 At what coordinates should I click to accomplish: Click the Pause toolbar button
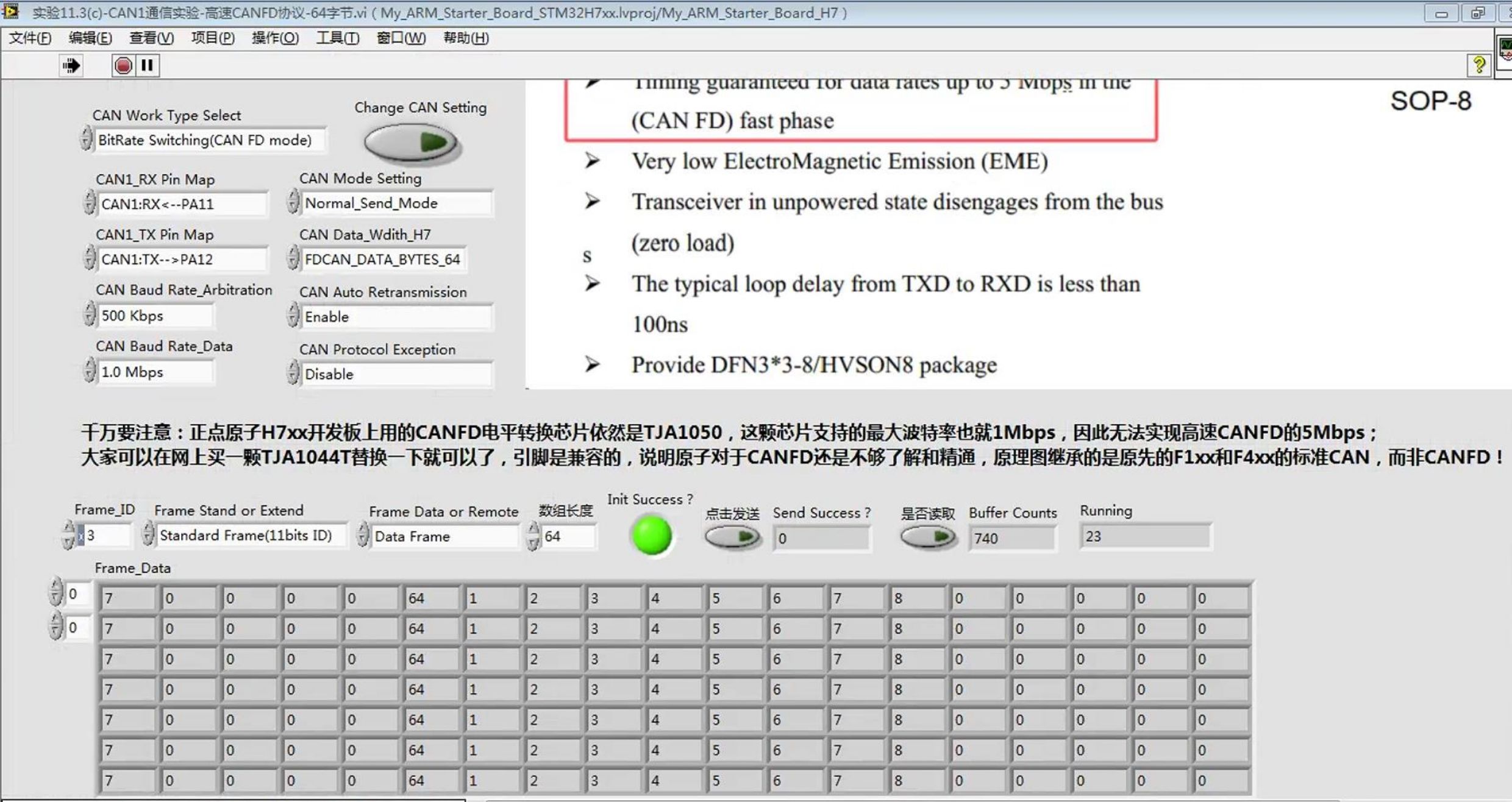pyautogui.click(x=147, y=65)
